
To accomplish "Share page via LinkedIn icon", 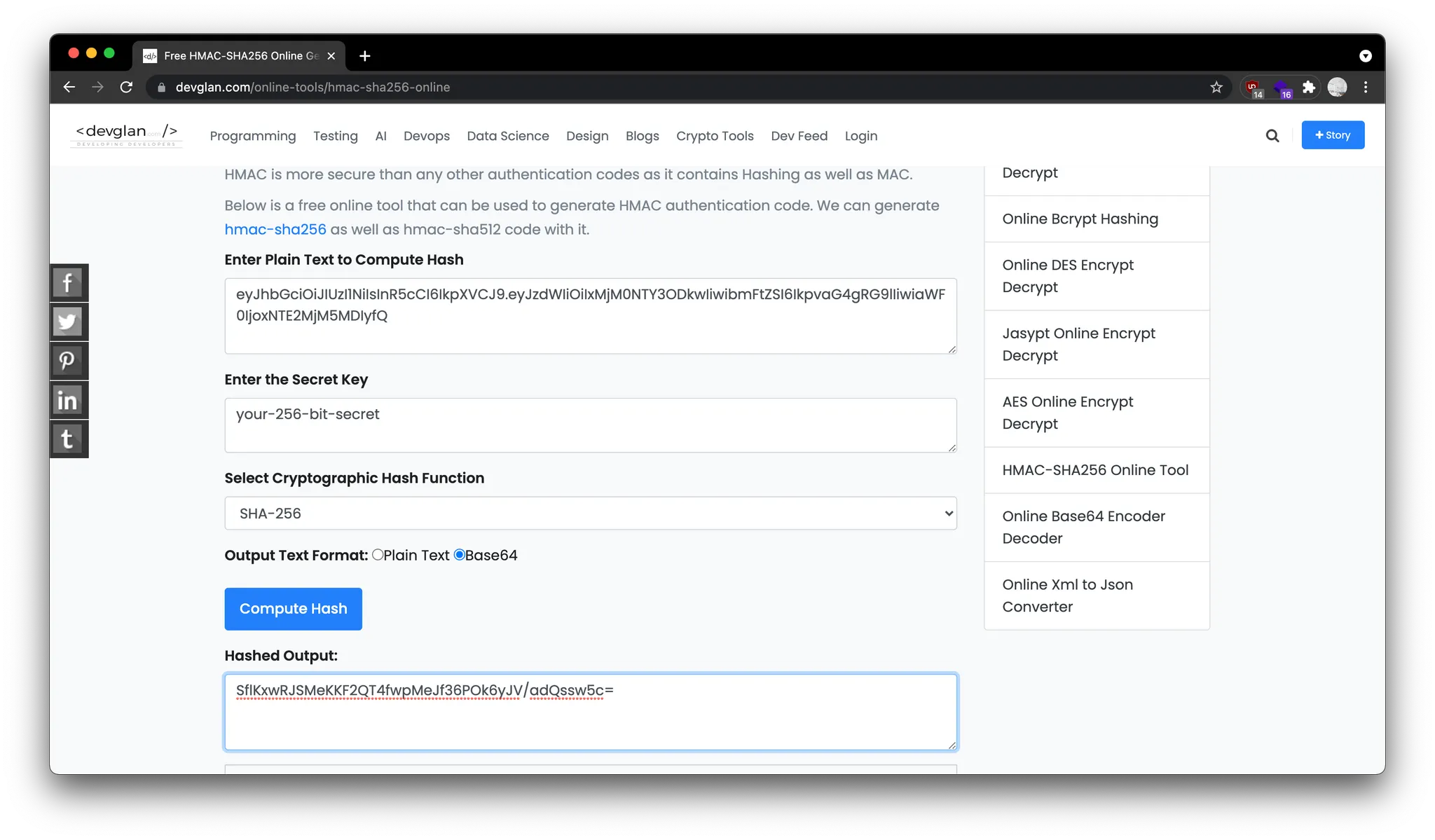I will point(68,401).
